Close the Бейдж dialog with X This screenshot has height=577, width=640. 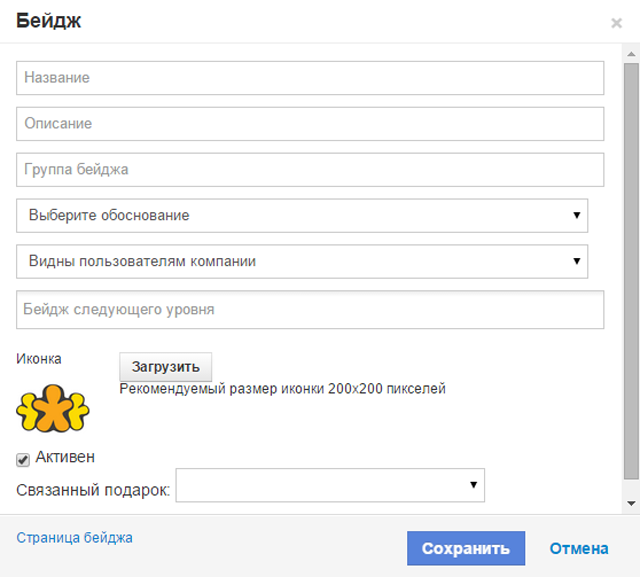point(616,23)
